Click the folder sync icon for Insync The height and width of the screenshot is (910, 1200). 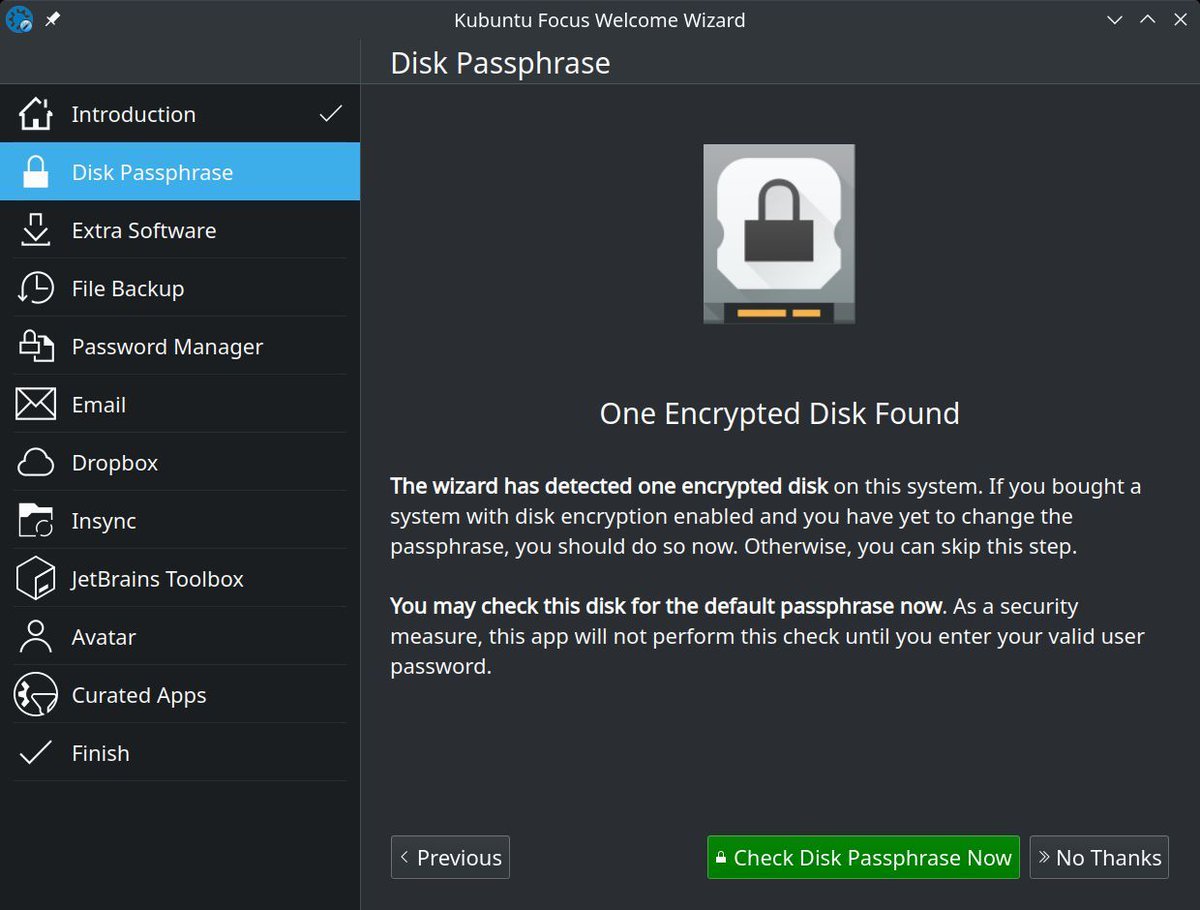[36, 520]
